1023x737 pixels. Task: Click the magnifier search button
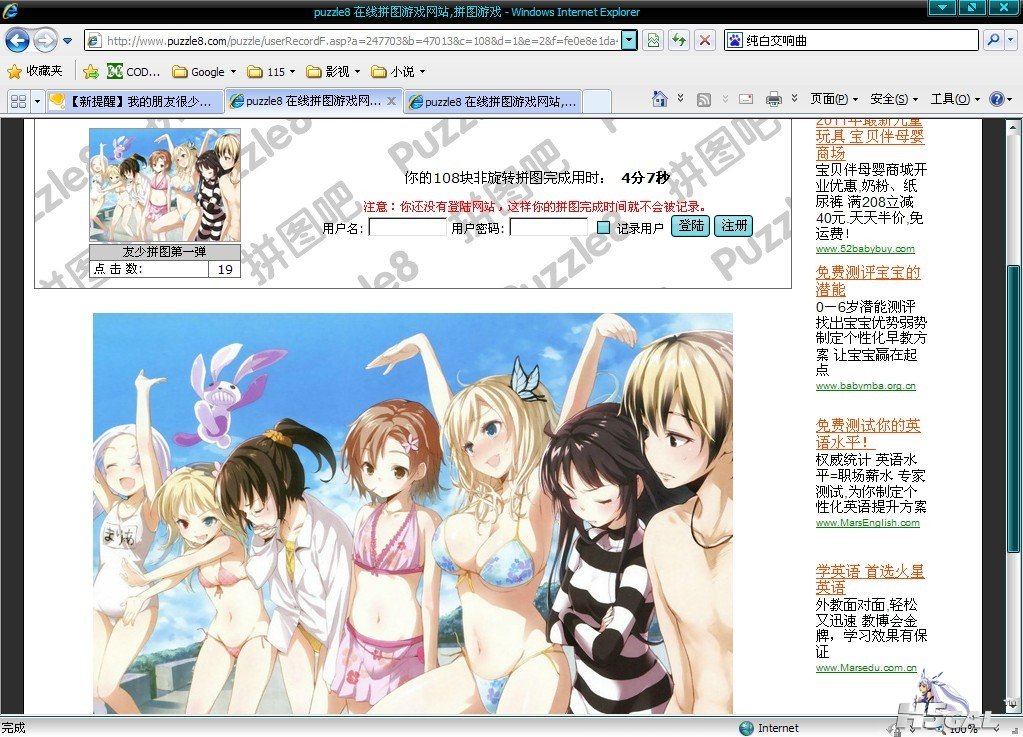click(x=993, y=40)
